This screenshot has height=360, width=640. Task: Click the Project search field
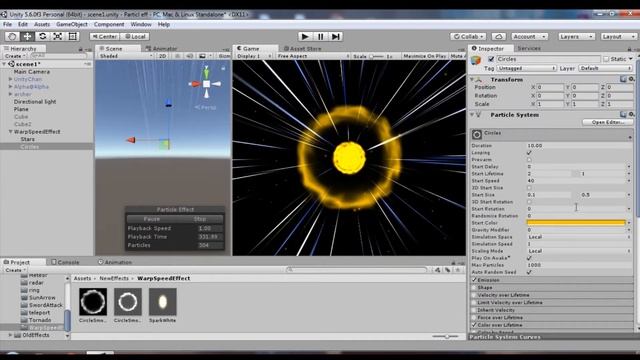[357, 270]
